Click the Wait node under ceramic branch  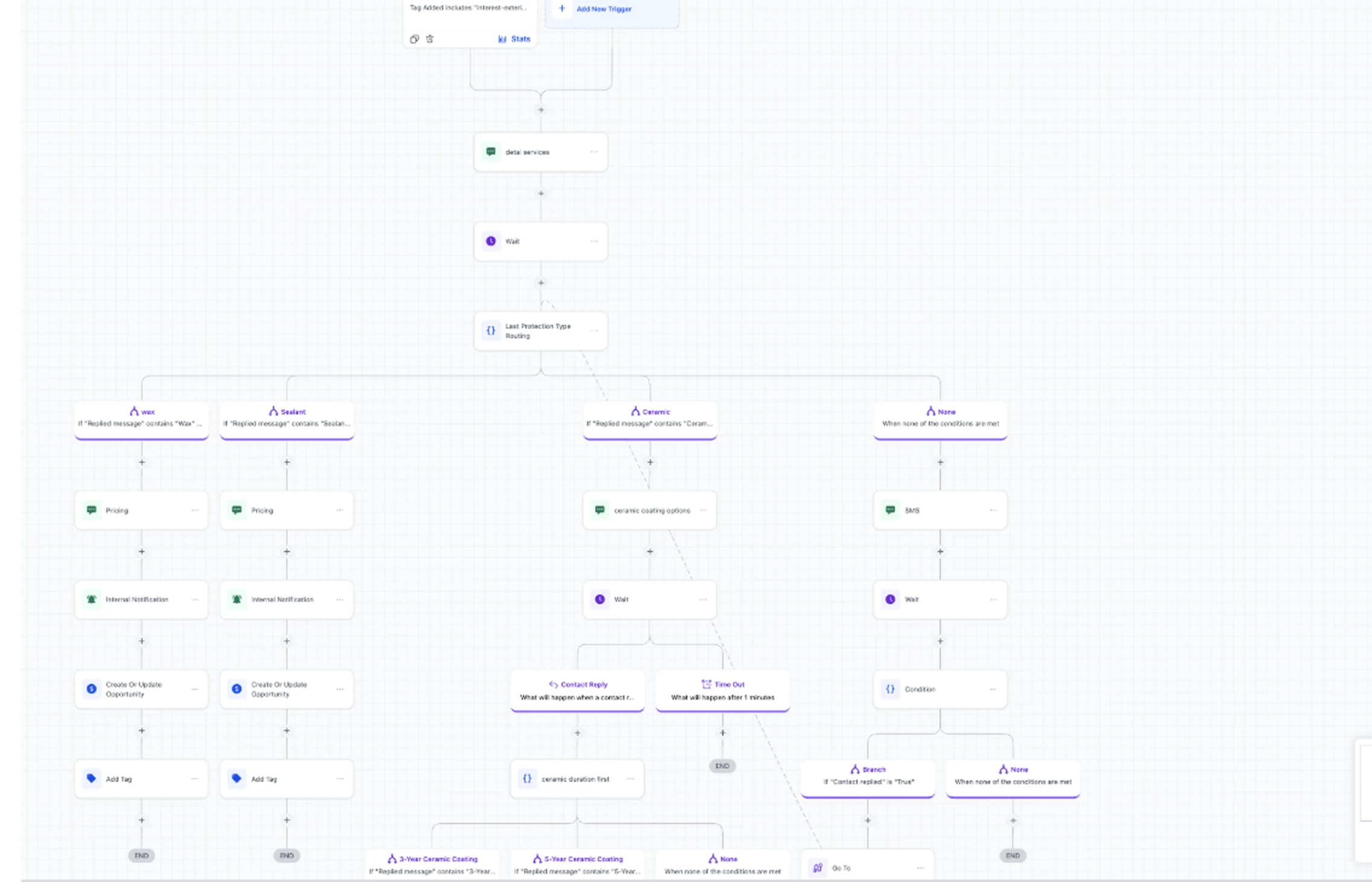click(x=650, y=600)
